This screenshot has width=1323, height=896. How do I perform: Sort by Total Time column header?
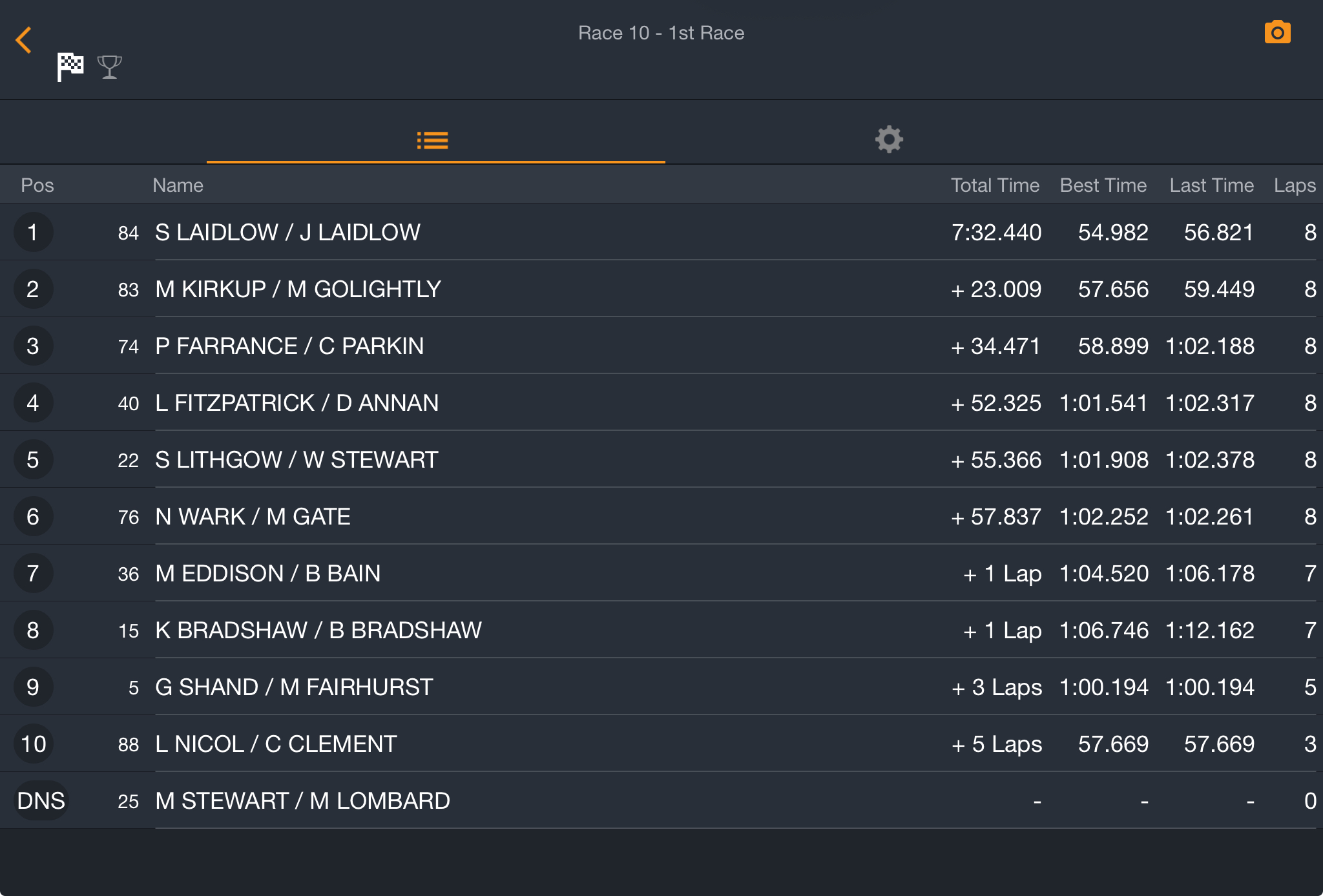click(x=995, y=185)
